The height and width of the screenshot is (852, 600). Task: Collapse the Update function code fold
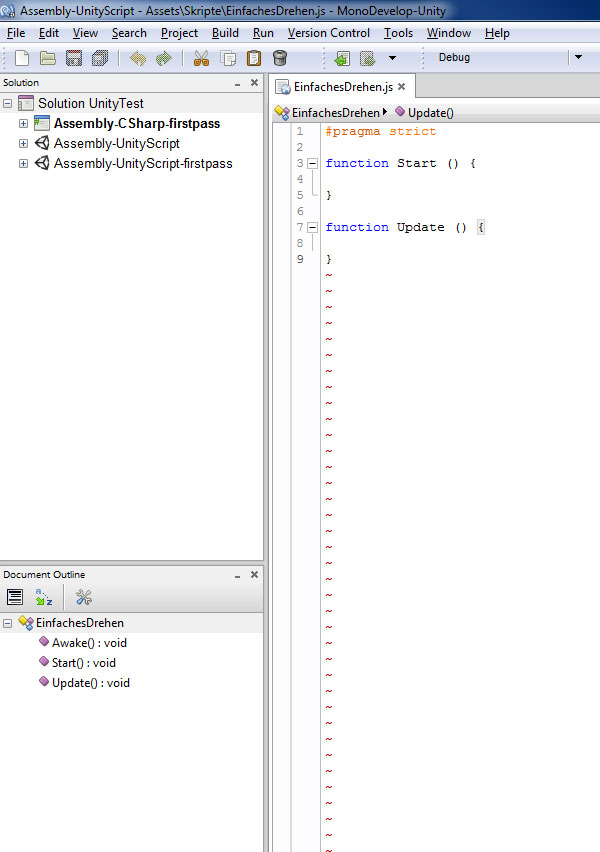[x=312, y=227]
